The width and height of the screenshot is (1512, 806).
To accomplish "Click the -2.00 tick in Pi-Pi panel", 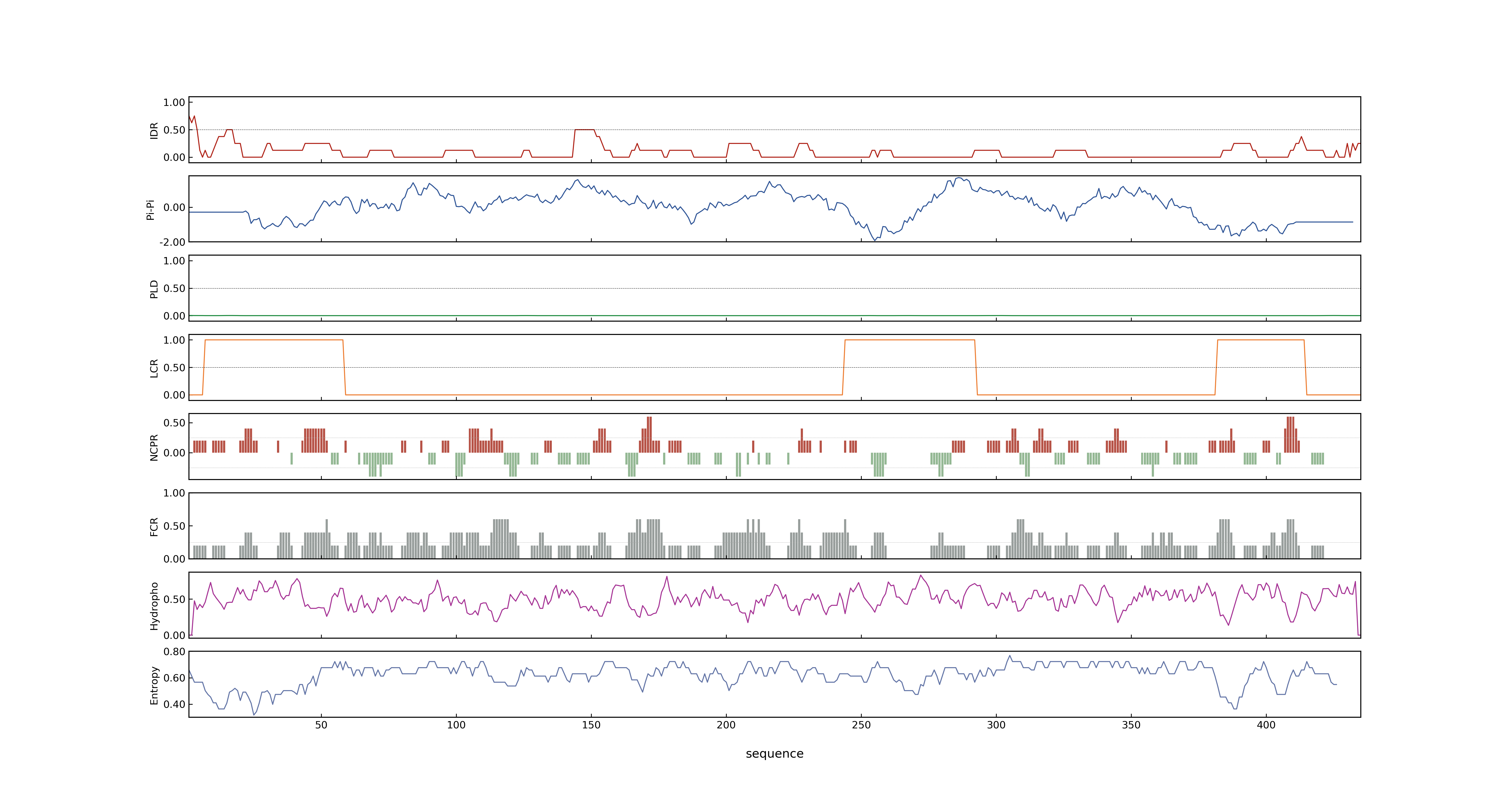I will [172, 242].
